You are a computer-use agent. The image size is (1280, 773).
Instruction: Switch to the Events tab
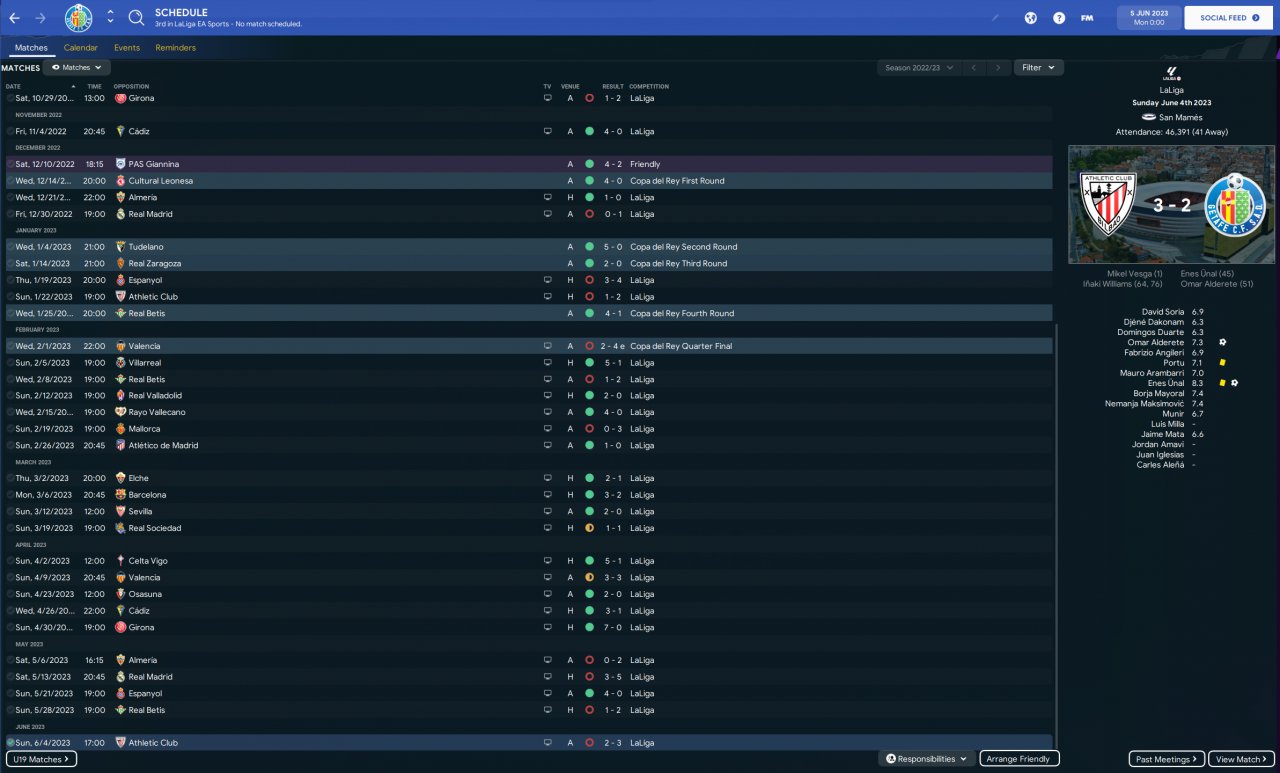click(x=127, y=48)
